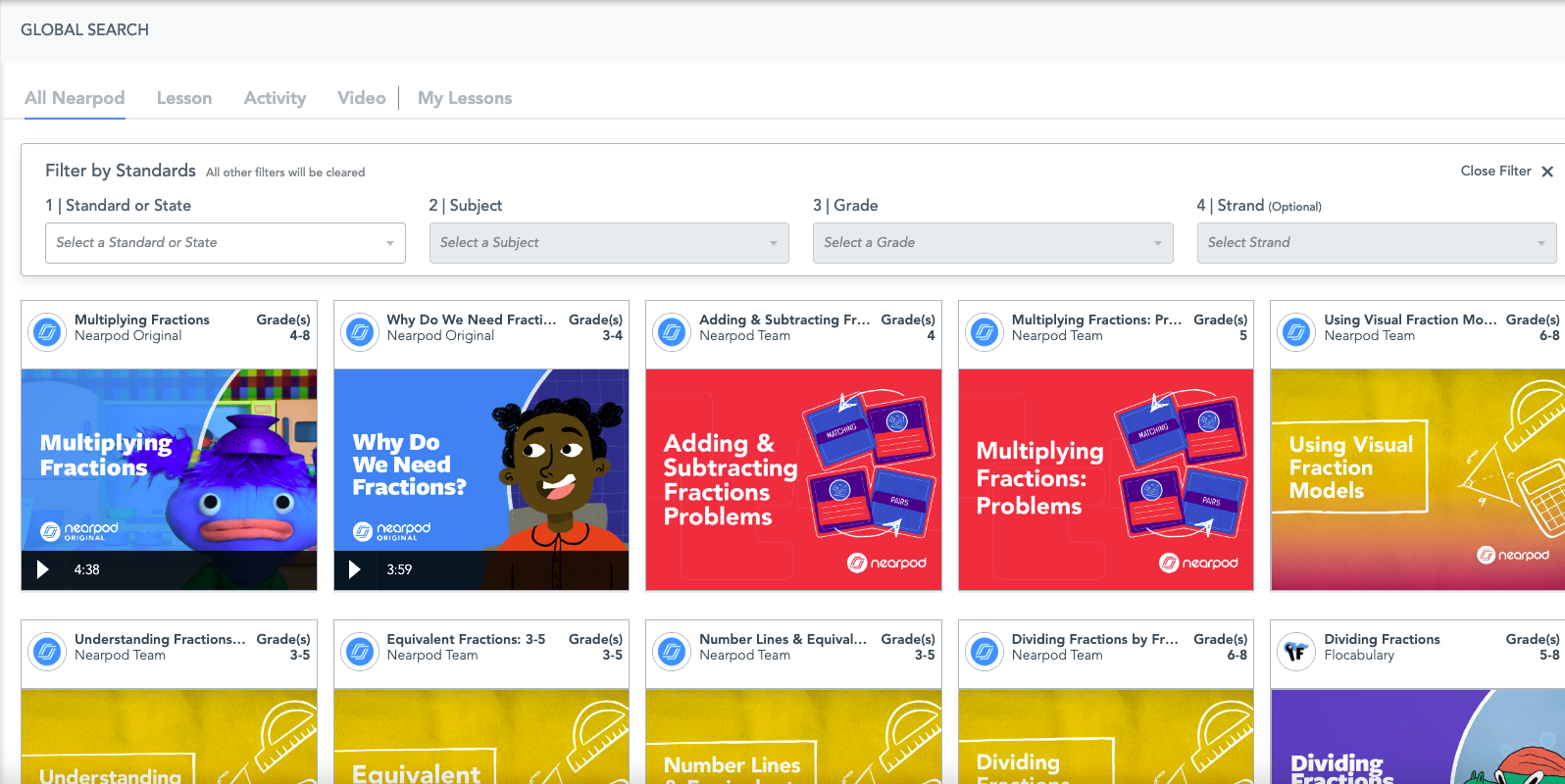Viewport: 1565px width, 784px height.
Task: Click Nearpod logo icon on Using Visual Fraction Models card
Action: 1296,333
